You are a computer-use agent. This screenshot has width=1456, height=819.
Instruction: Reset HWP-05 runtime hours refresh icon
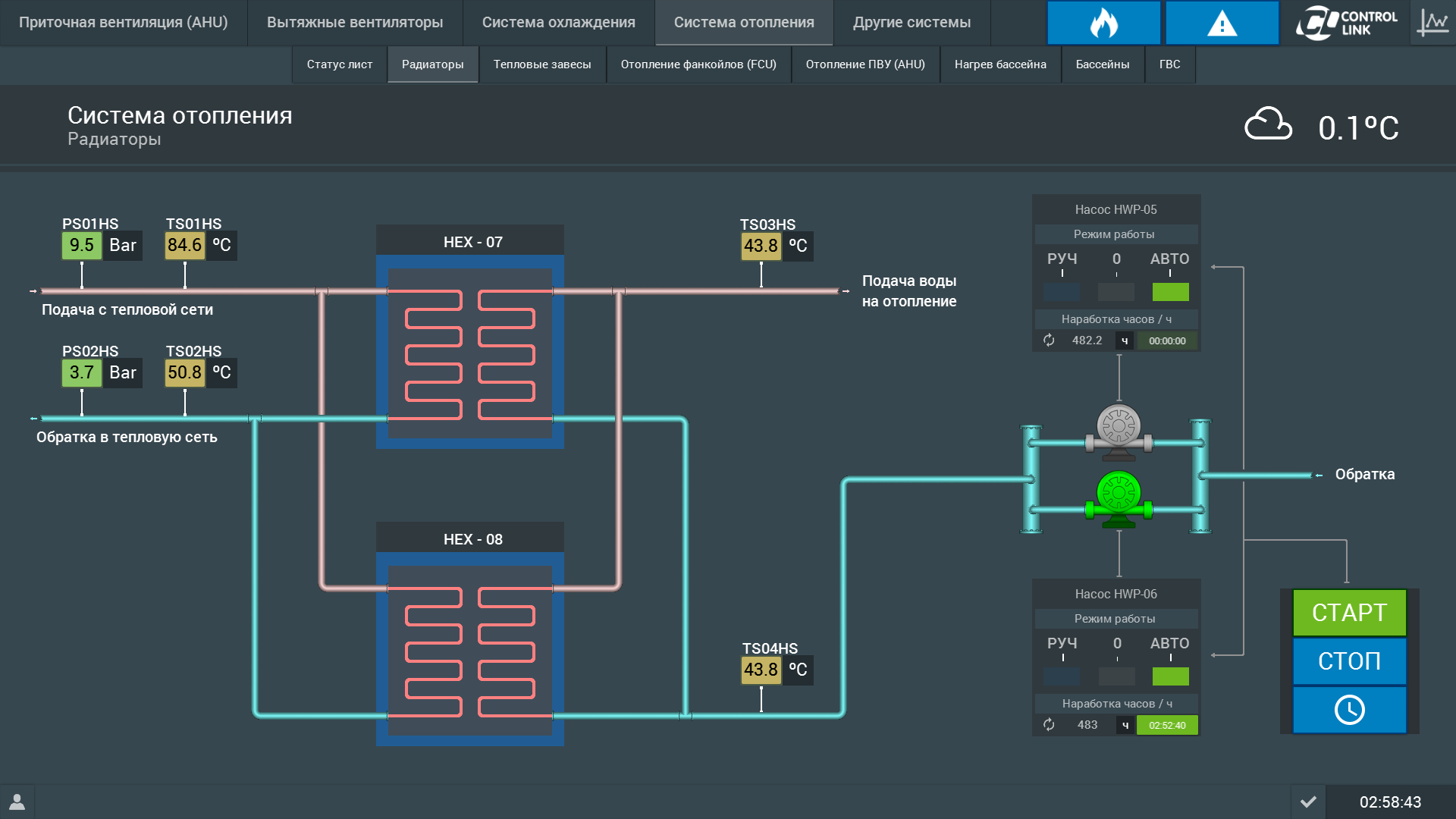tap(1049, 340)
